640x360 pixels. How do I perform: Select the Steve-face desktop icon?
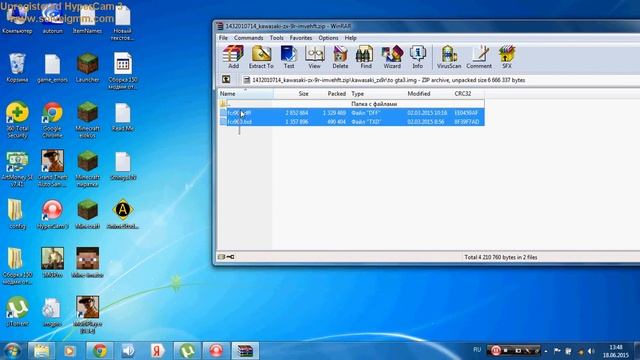pyautogui.click(x=87, y=263)
